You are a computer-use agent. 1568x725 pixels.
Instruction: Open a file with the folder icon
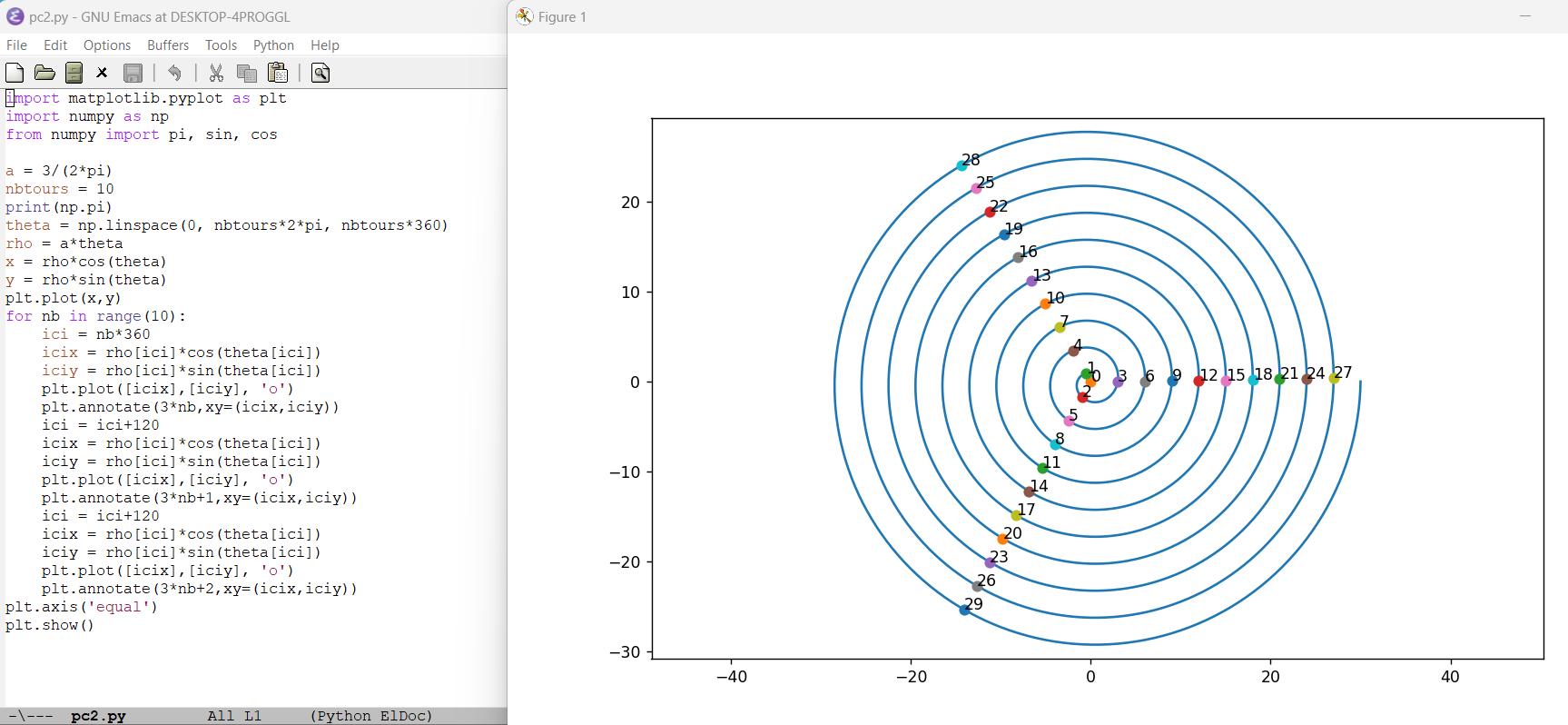pos(44,73)
